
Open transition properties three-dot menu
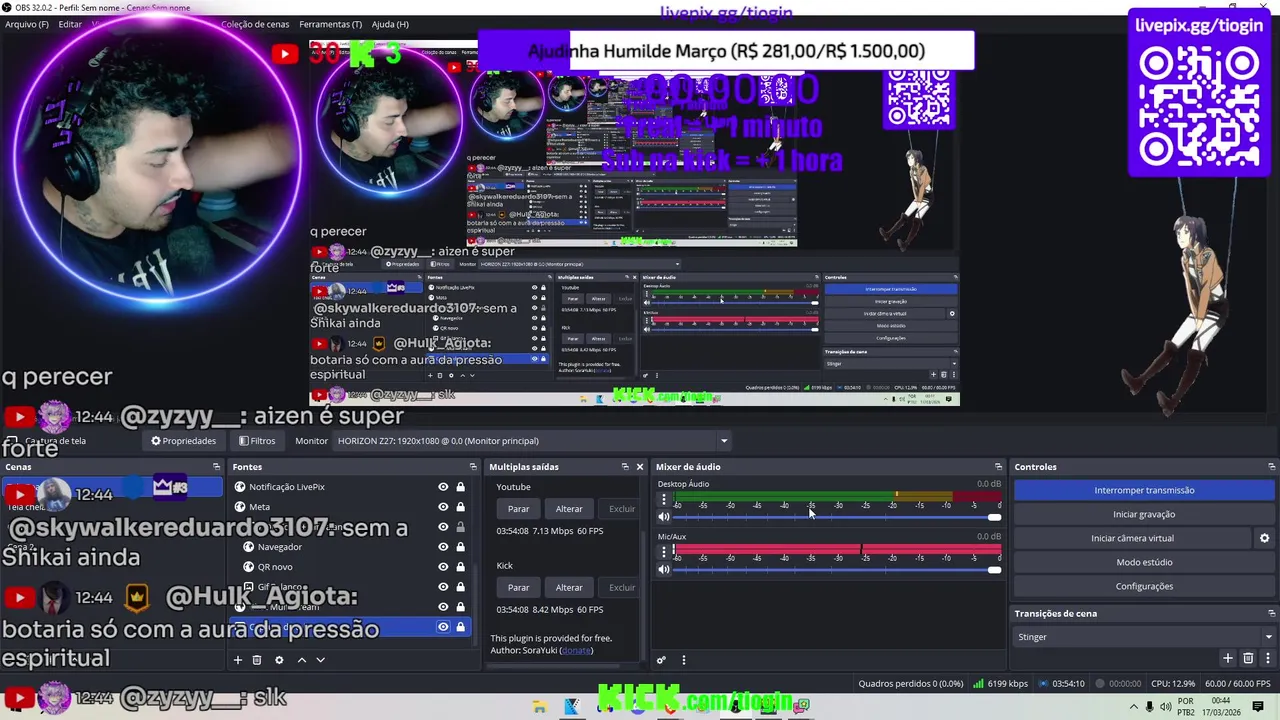pos(1268,658)
